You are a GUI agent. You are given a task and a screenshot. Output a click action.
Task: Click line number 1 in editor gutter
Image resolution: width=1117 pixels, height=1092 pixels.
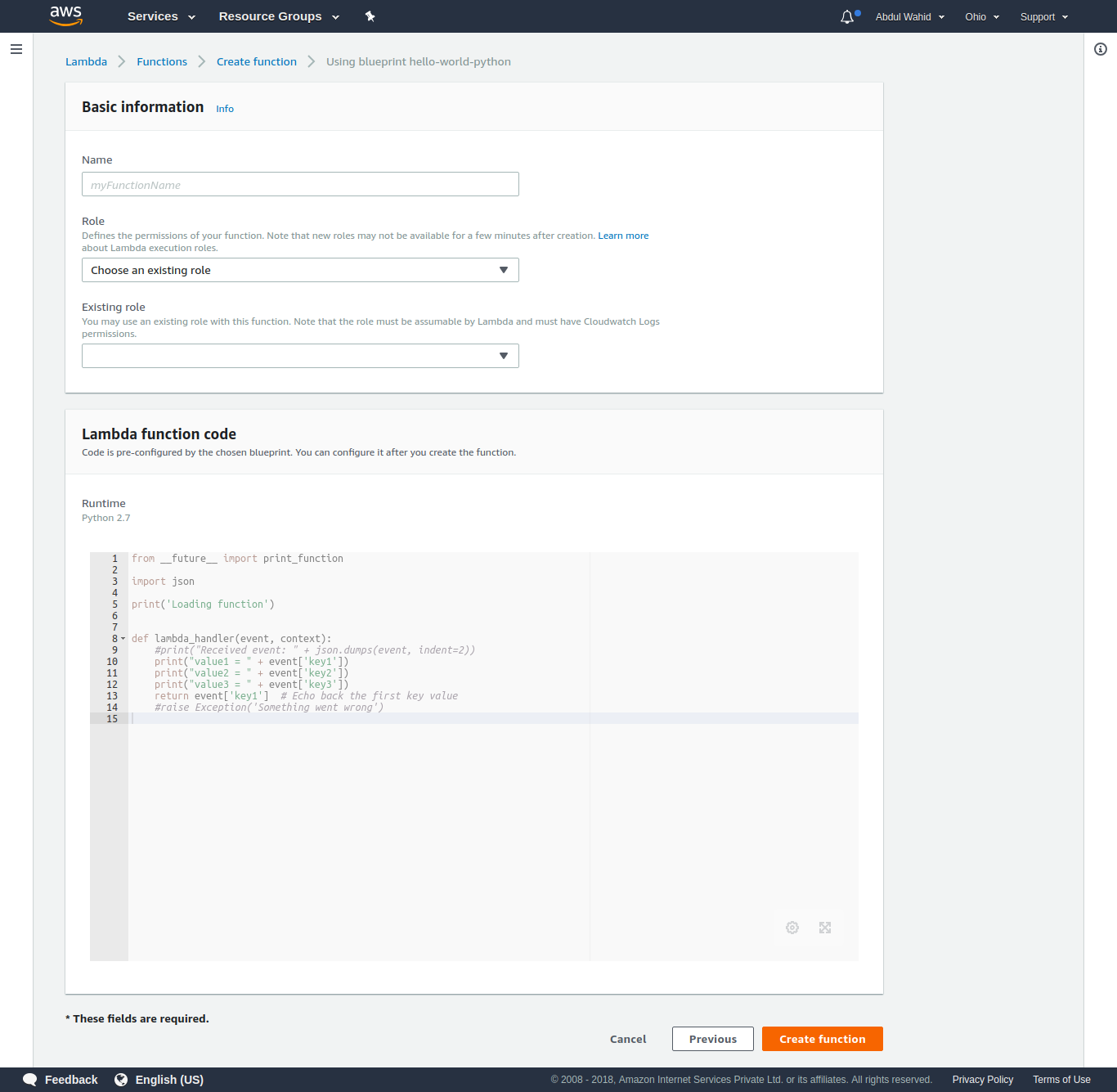[x=114, y=559]
